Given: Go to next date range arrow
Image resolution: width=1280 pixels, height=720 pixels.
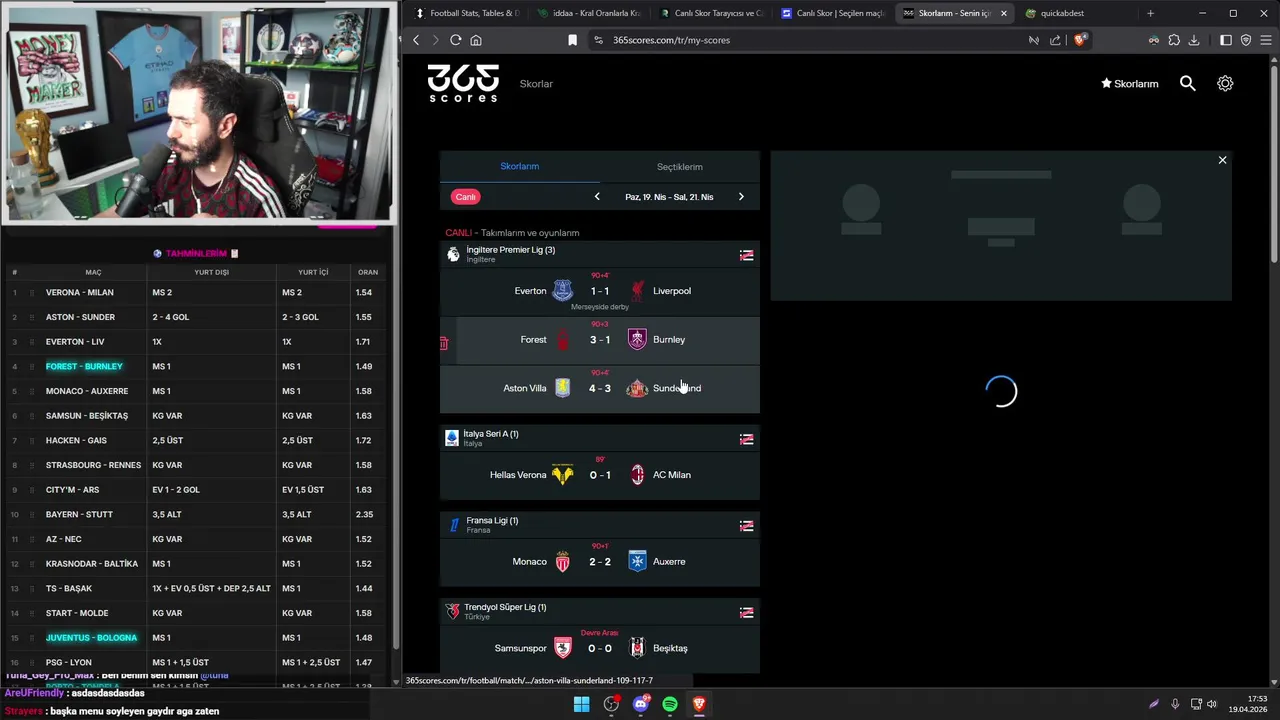Looking at the screenshot, I should coord(741,197).
